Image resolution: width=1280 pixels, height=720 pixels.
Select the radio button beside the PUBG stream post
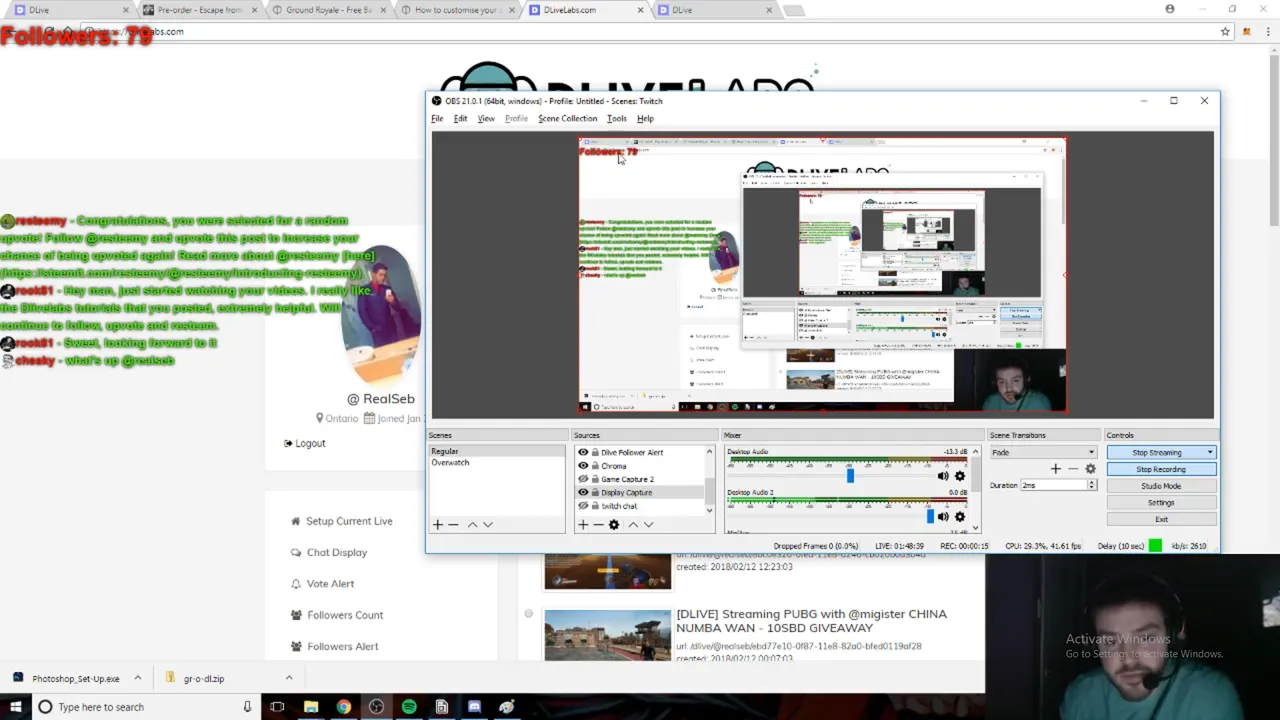[x=528, y=614]
